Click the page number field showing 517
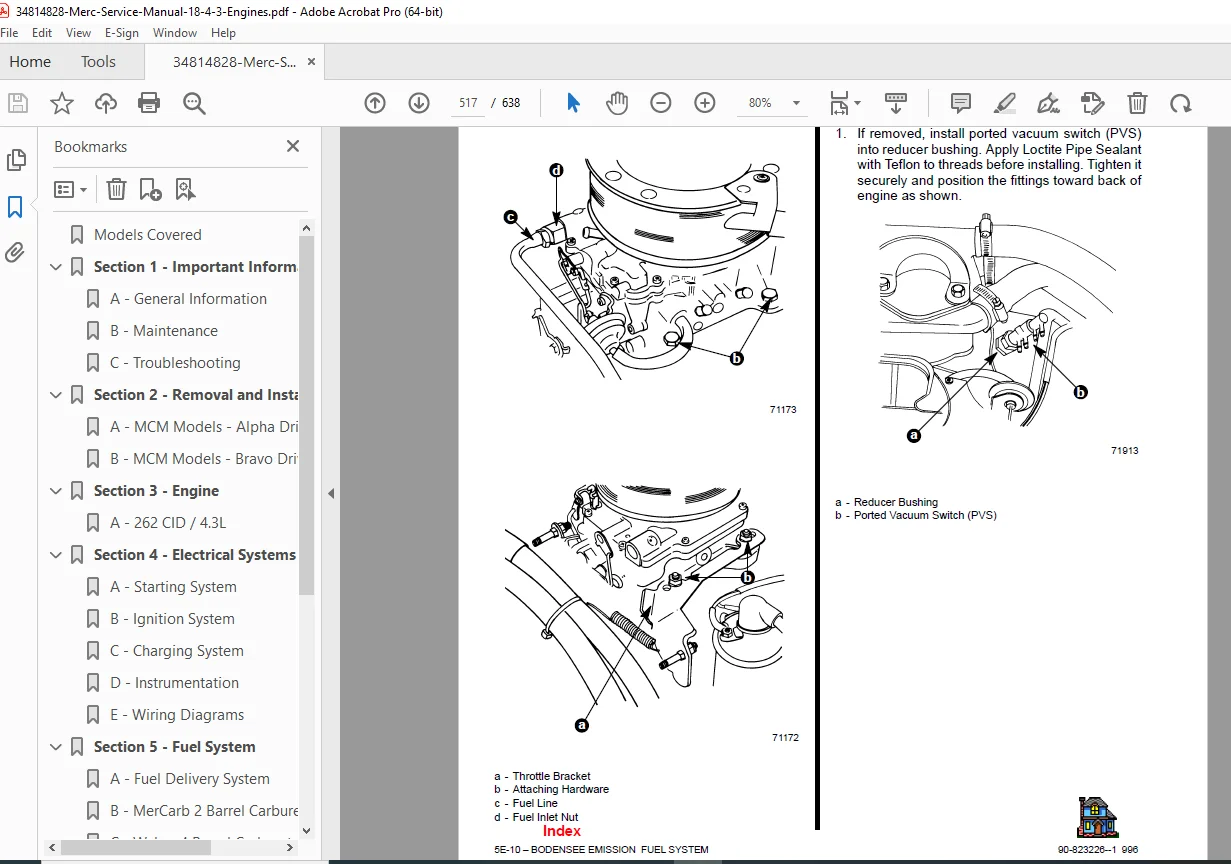 tap(467, 103)
